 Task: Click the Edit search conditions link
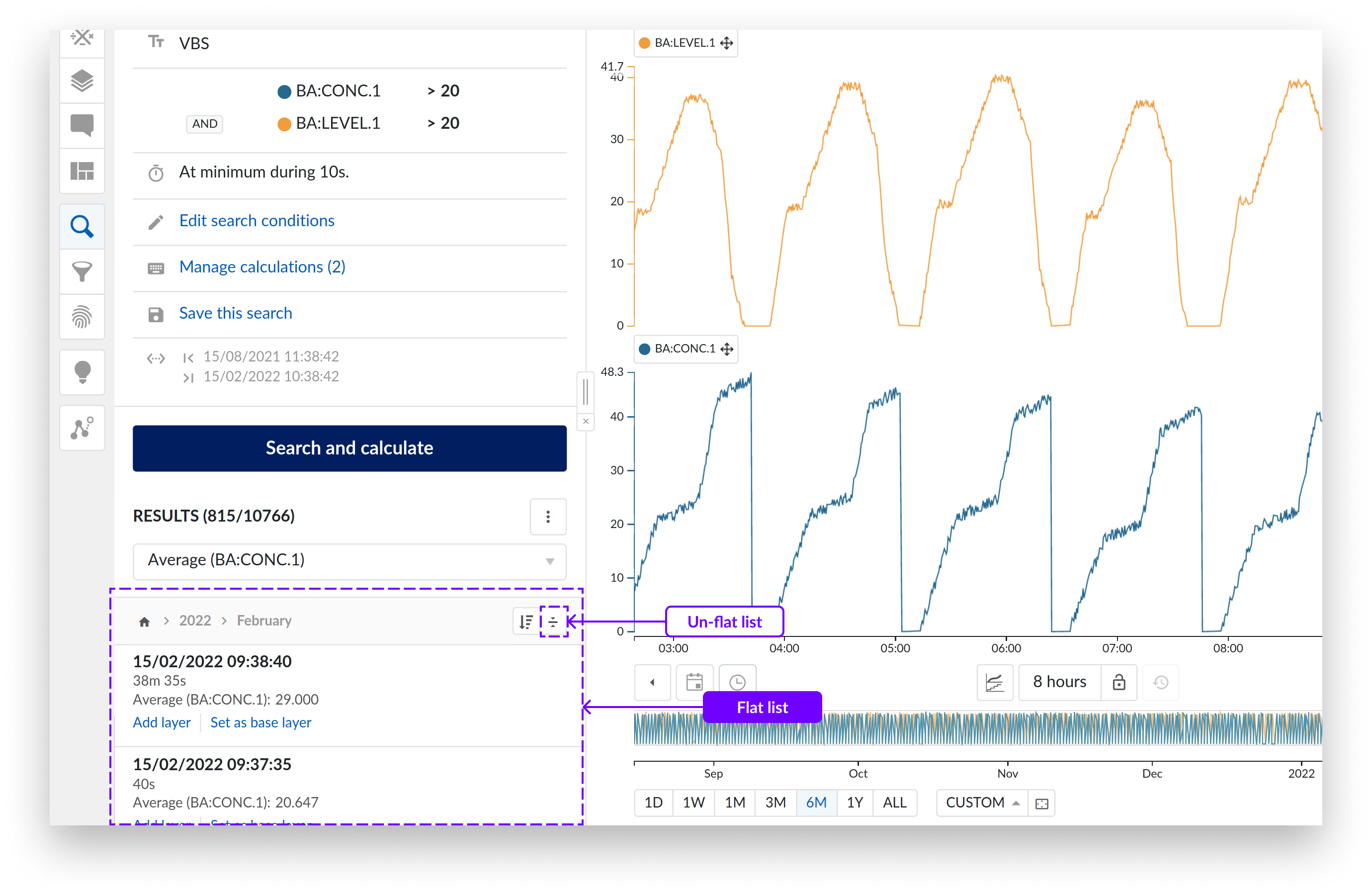click(257, 221)
